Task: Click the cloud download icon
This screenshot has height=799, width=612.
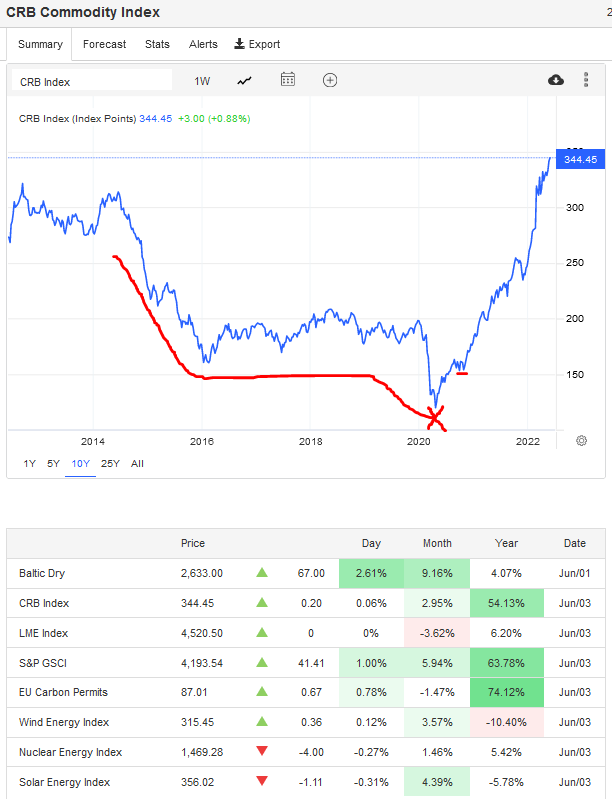Action: pos(556,80)
